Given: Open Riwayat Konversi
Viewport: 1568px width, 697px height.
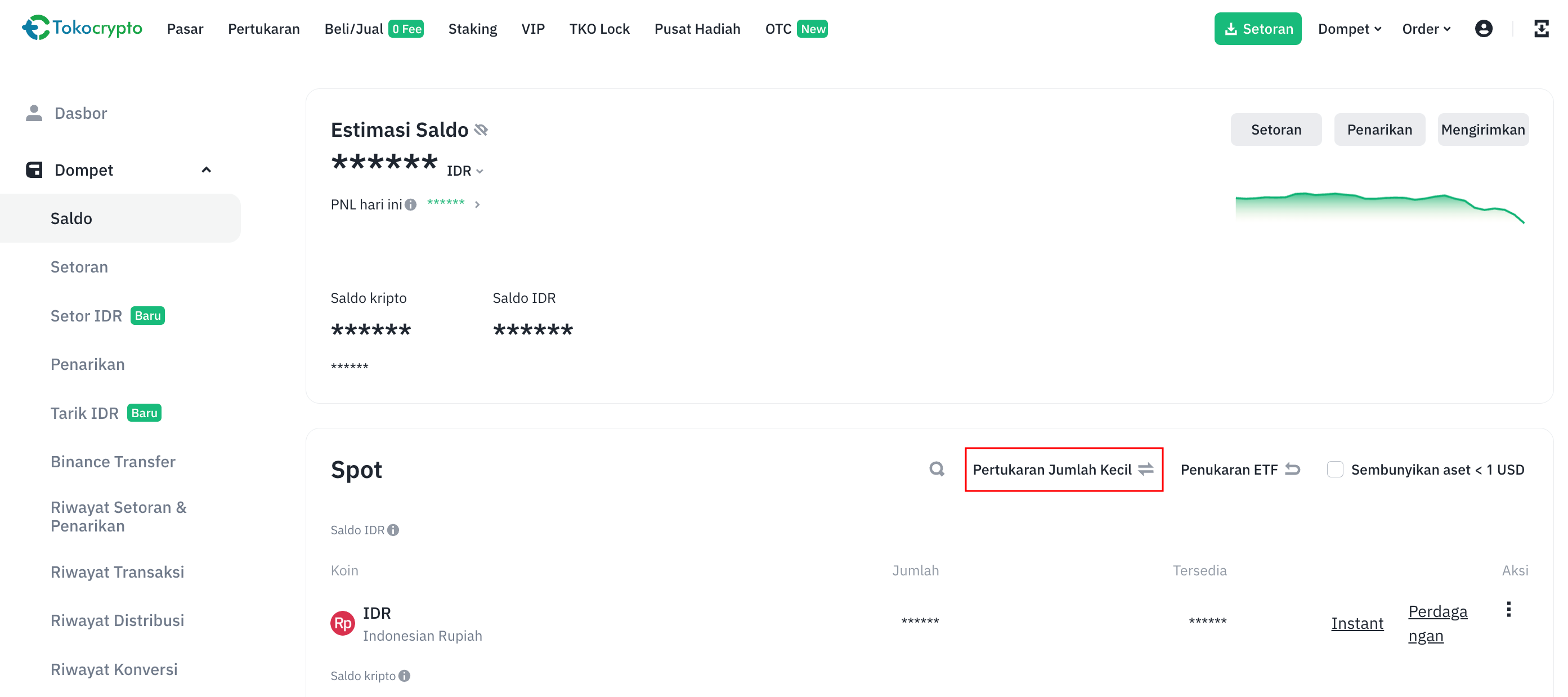Looking at the screenshot, I should coord(114,669).
